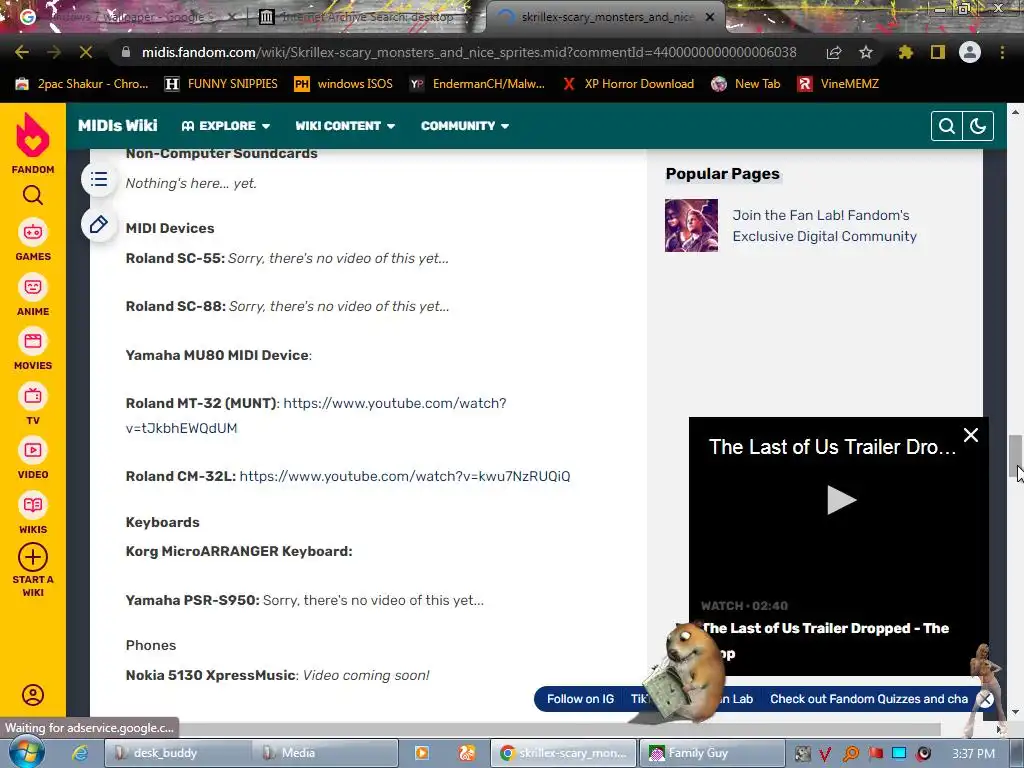Dismiss the bottom Fandom banner bar
1024x768 pixels.
tap(985, 699)
